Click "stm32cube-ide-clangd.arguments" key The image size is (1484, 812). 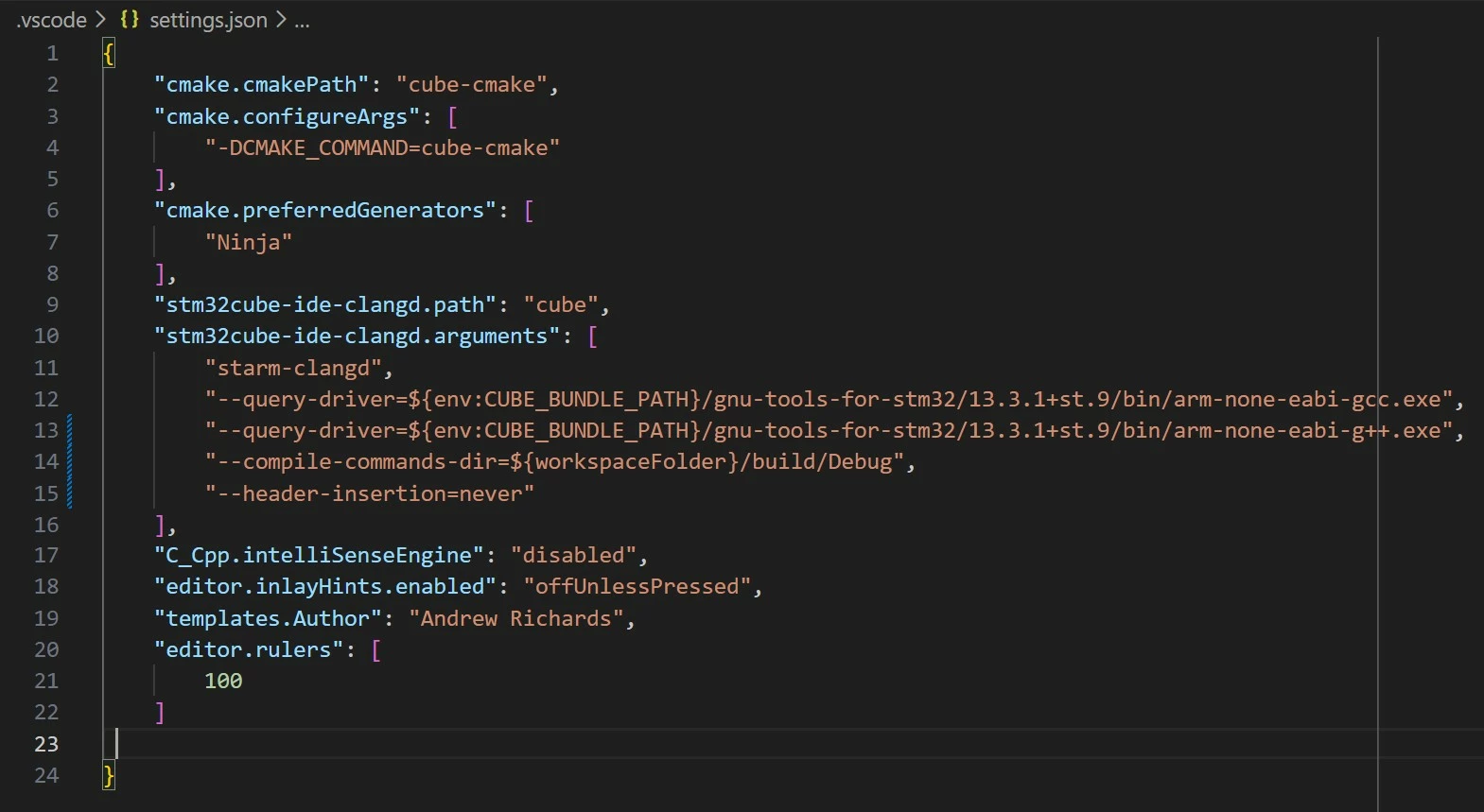(357, 336)
